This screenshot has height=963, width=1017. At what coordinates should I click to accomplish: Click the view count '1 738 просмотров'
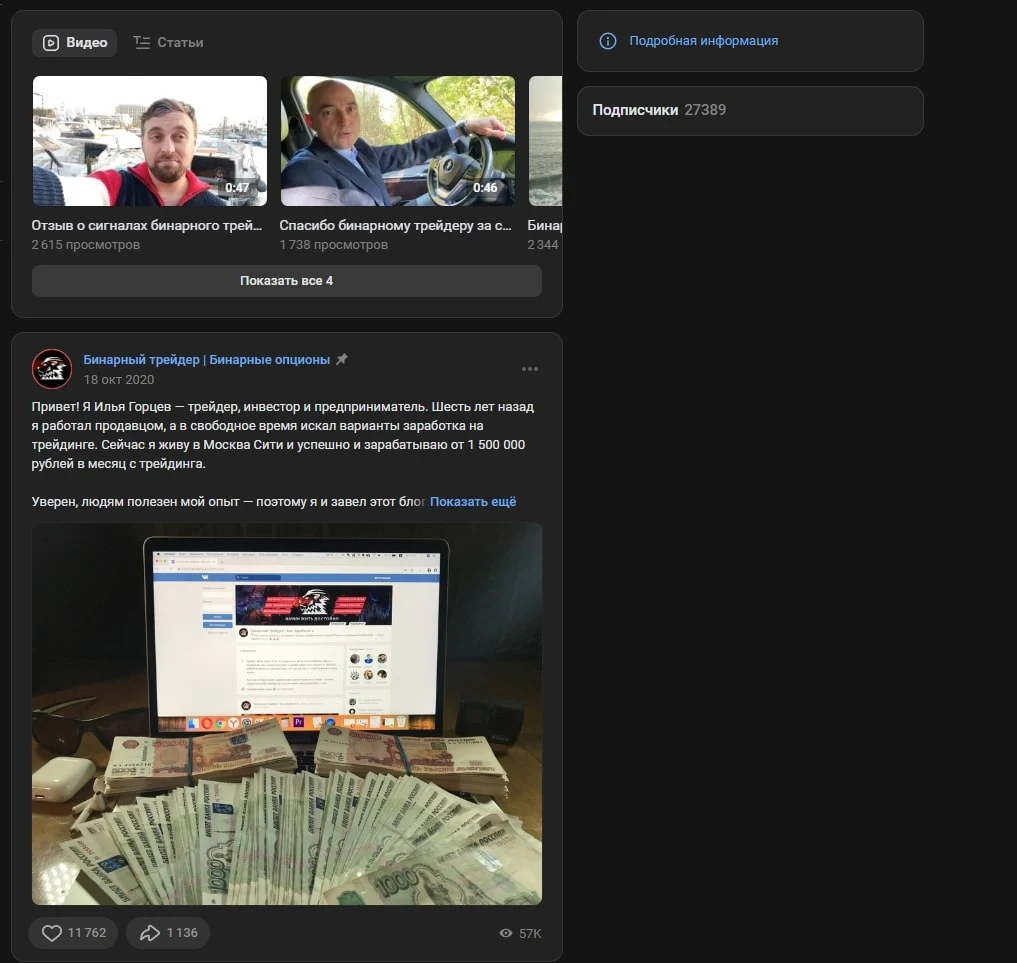(333, 244)
